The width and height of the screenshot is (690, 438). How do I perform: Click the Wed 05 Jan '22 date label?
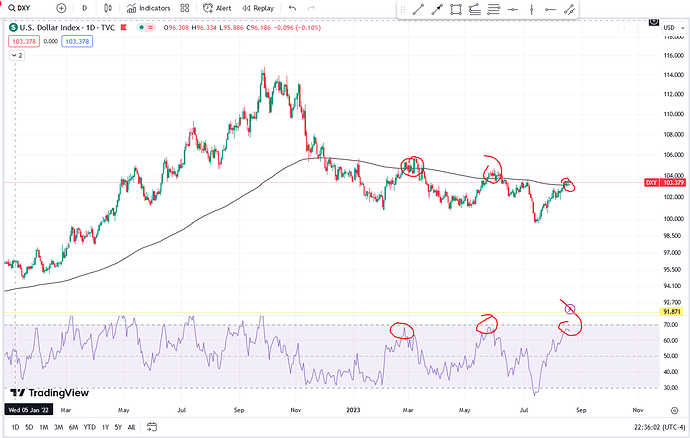pos(29,410)
